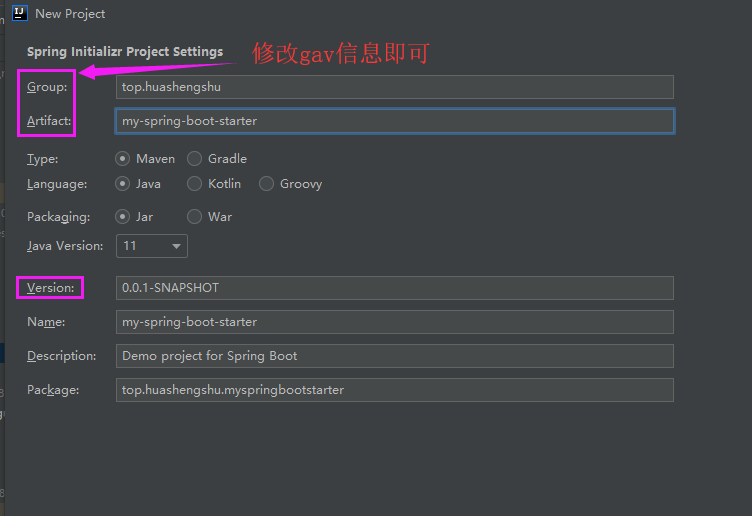The image size is (752, 516).
Task: Choose War packaging option
Action: pos(194,217)
